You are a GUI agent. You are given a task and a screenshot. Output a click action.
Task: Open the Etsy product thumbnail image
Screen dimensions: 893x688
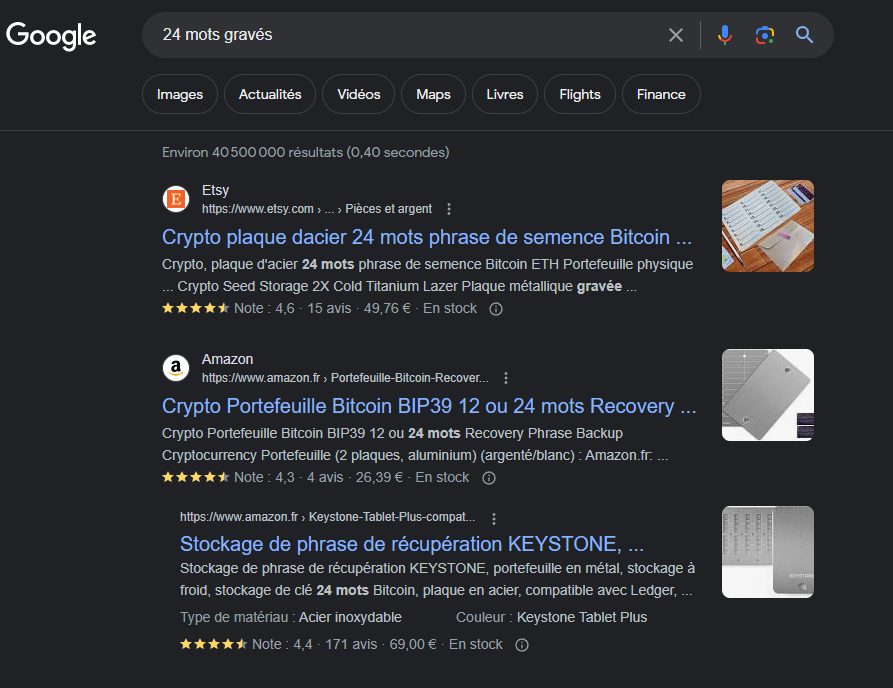[x=767, y=226]
